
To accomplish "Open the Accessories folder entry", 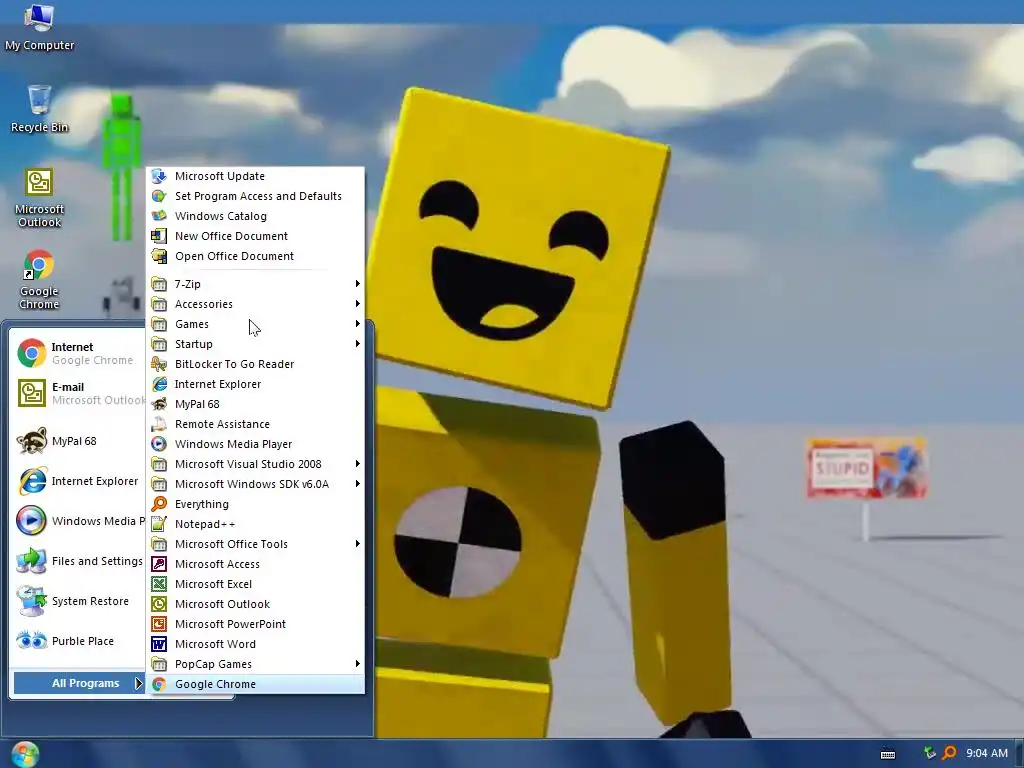I will point(255,304).
